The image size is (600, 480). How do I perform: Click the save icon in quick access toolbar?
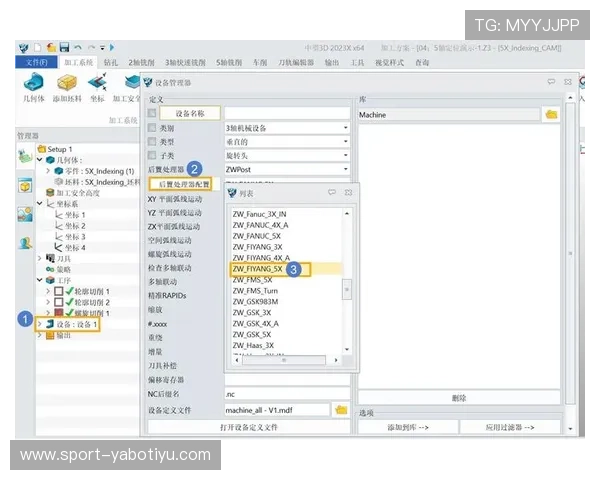64,47
